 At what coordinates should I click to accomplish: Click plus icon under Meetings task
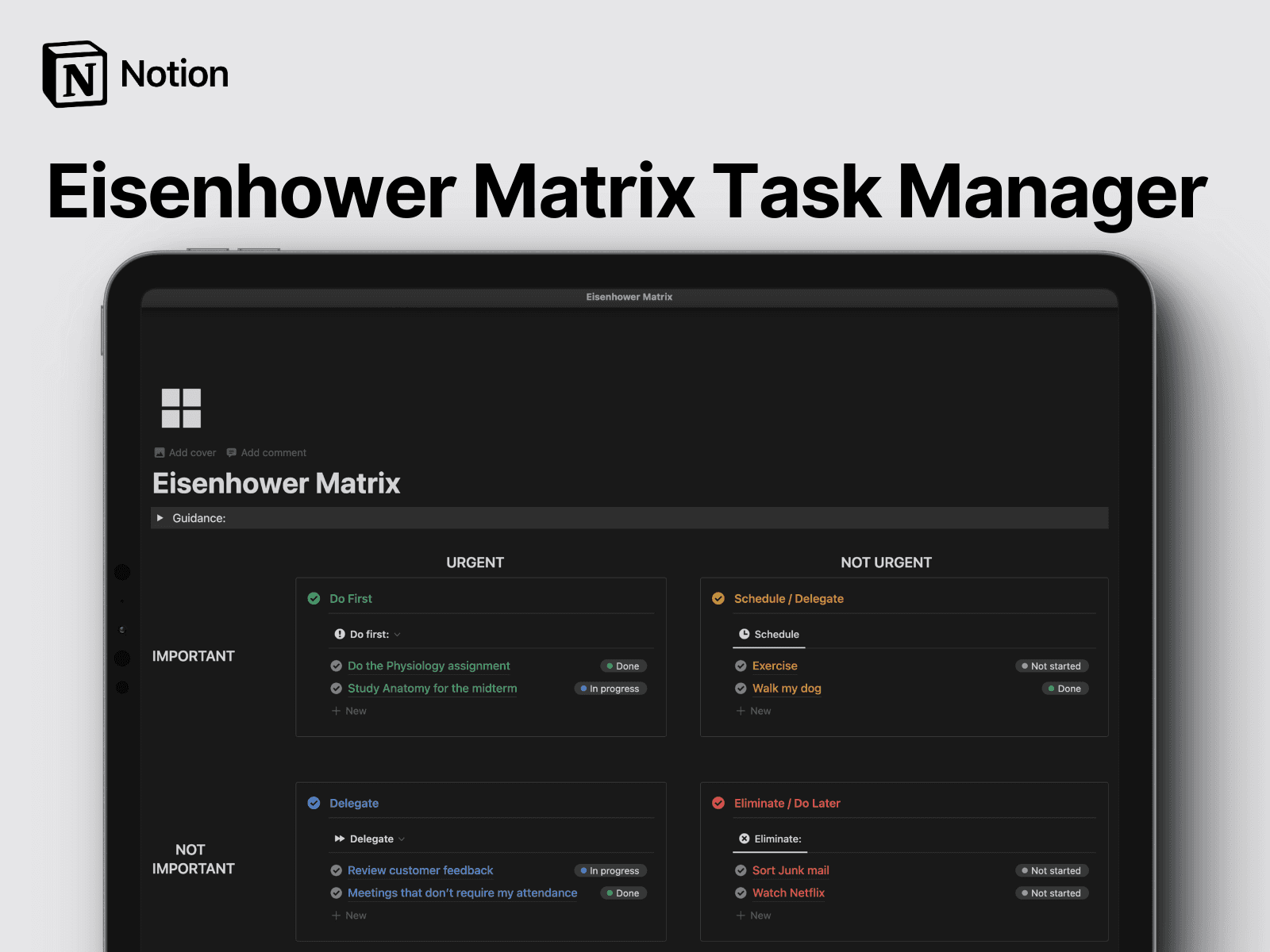[336, 916]
